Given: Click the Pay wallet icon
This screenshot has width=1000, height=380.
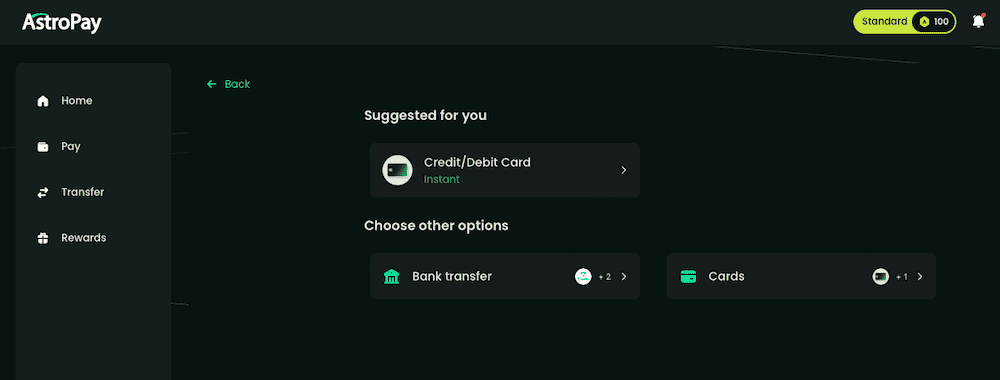Looking at the screenshot, I should click(x=43, y=147).
